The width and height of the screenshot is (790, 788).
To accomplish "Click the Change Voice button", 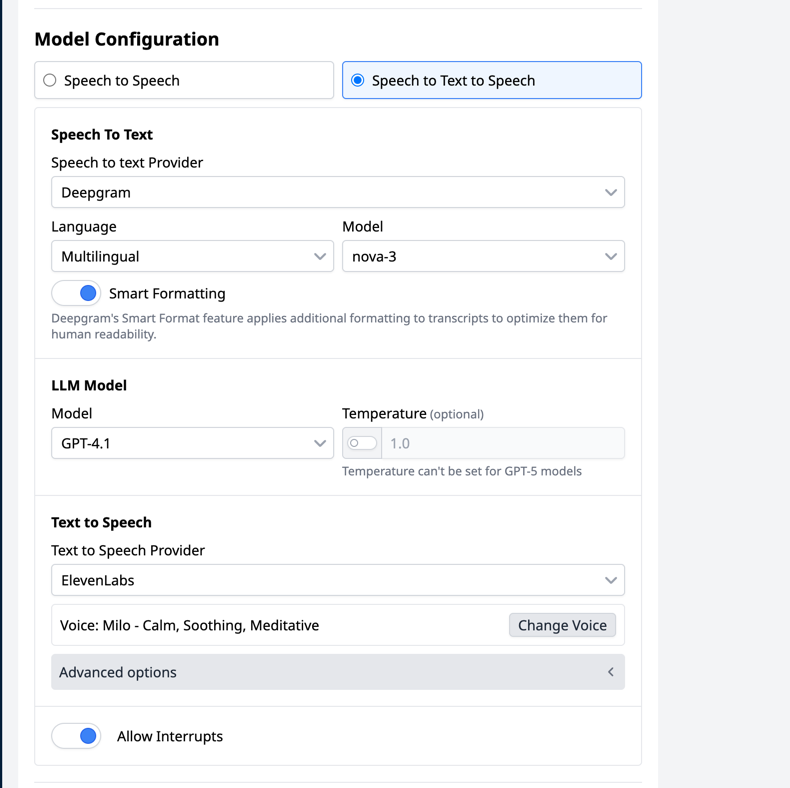I will (x=562, y=625).
